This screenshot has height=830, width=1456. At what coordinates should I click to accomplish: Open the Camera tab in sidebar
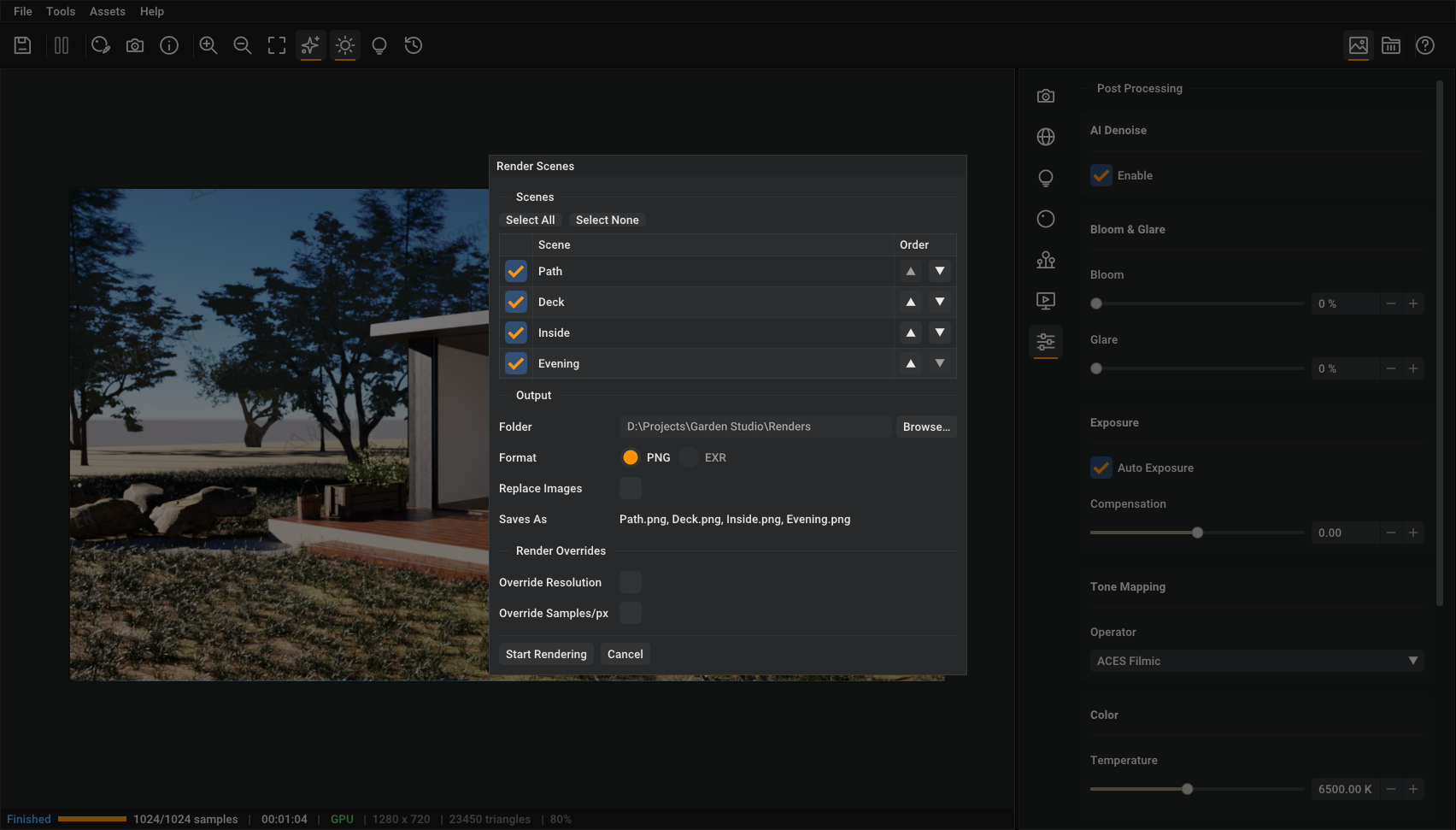click(1046, 96)
